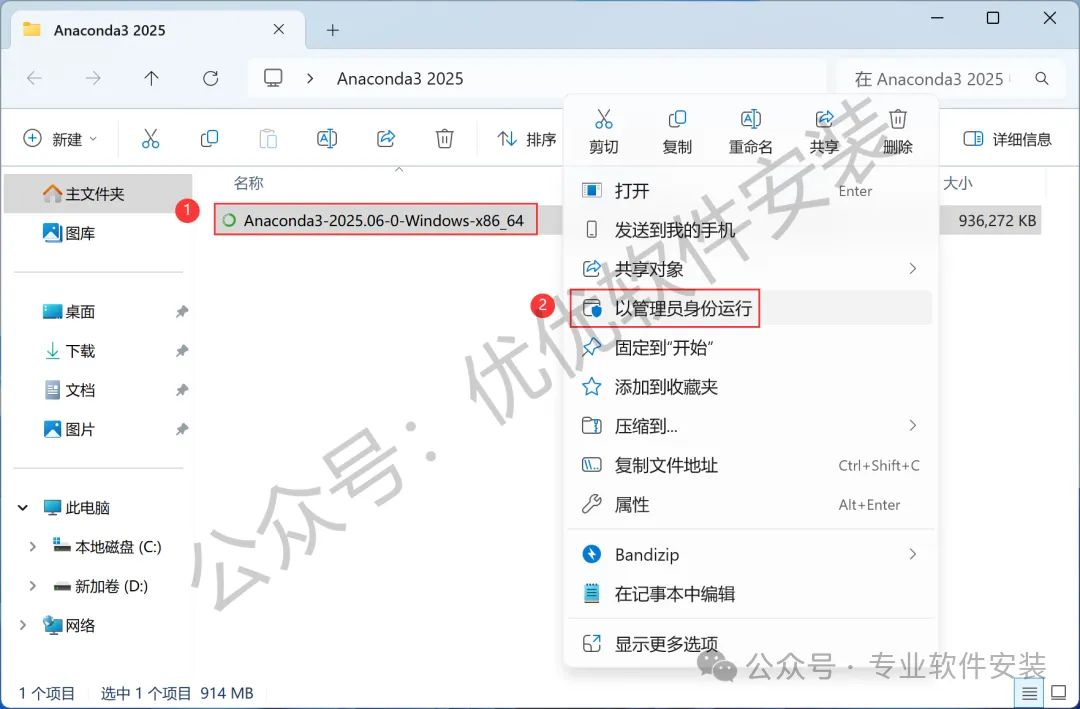Expand the 本地磁盘 (C:) drive node
Screen dimensions: 1080x709
point(32,547)
